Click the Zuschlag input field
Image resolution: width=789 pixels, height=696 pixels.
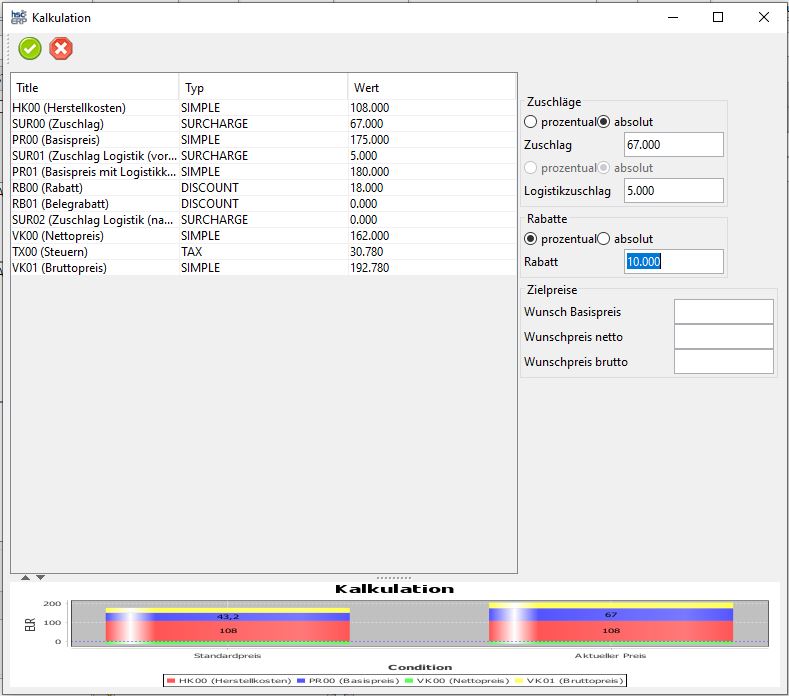673,145
